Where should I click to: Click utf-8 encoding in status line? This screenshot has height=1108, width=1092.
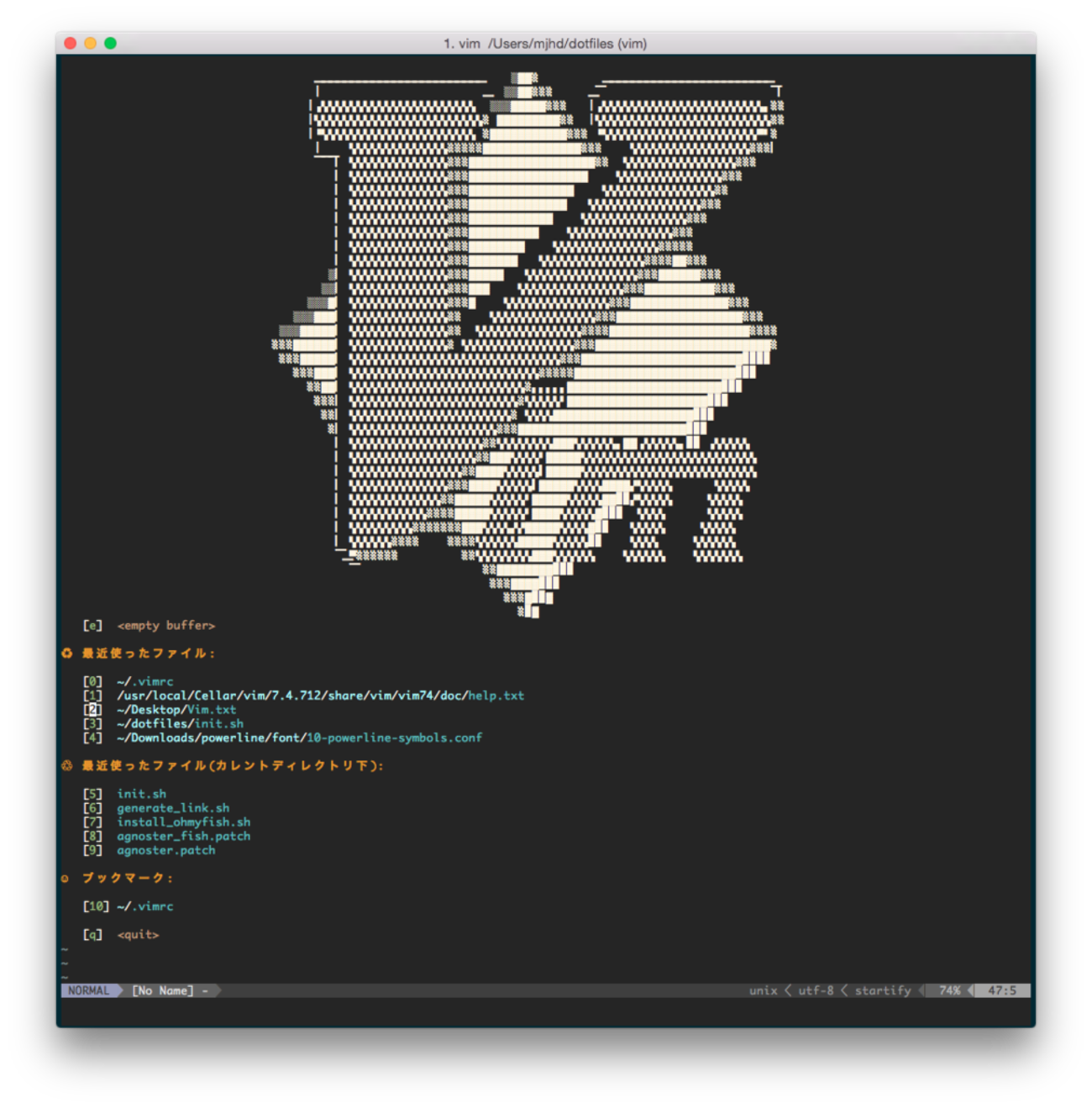click(x=816, y=990)
